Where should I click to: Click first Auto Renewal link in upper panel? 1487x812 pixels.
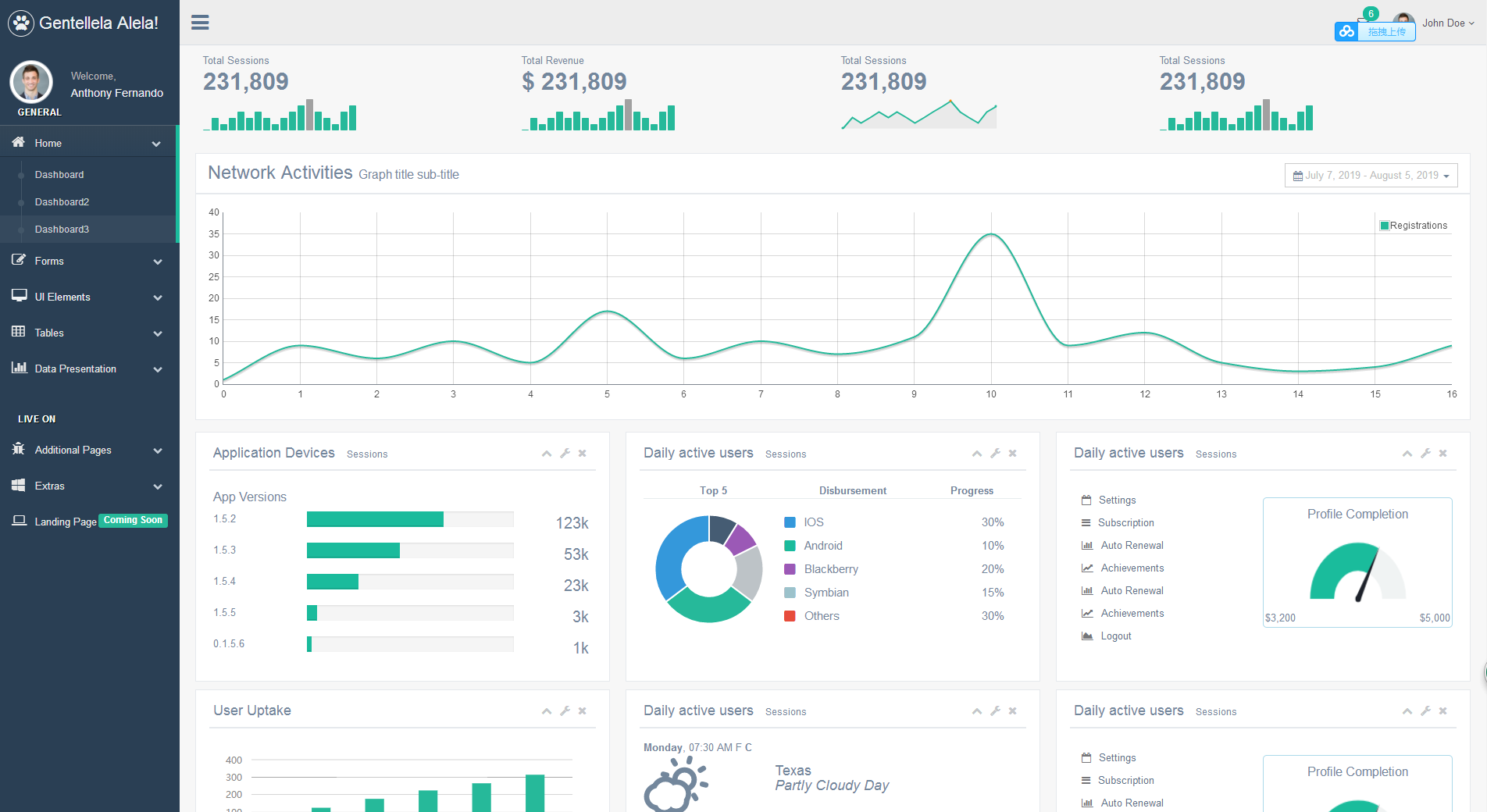tap(1132, 545)
